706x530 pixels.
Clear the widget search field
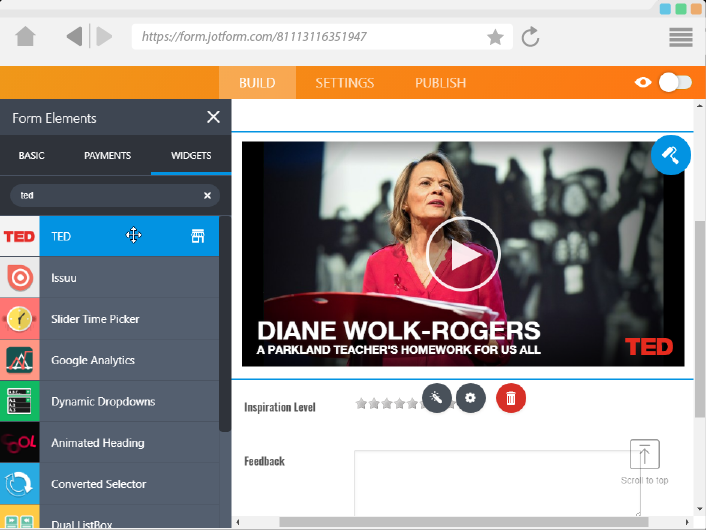[207, 196]
